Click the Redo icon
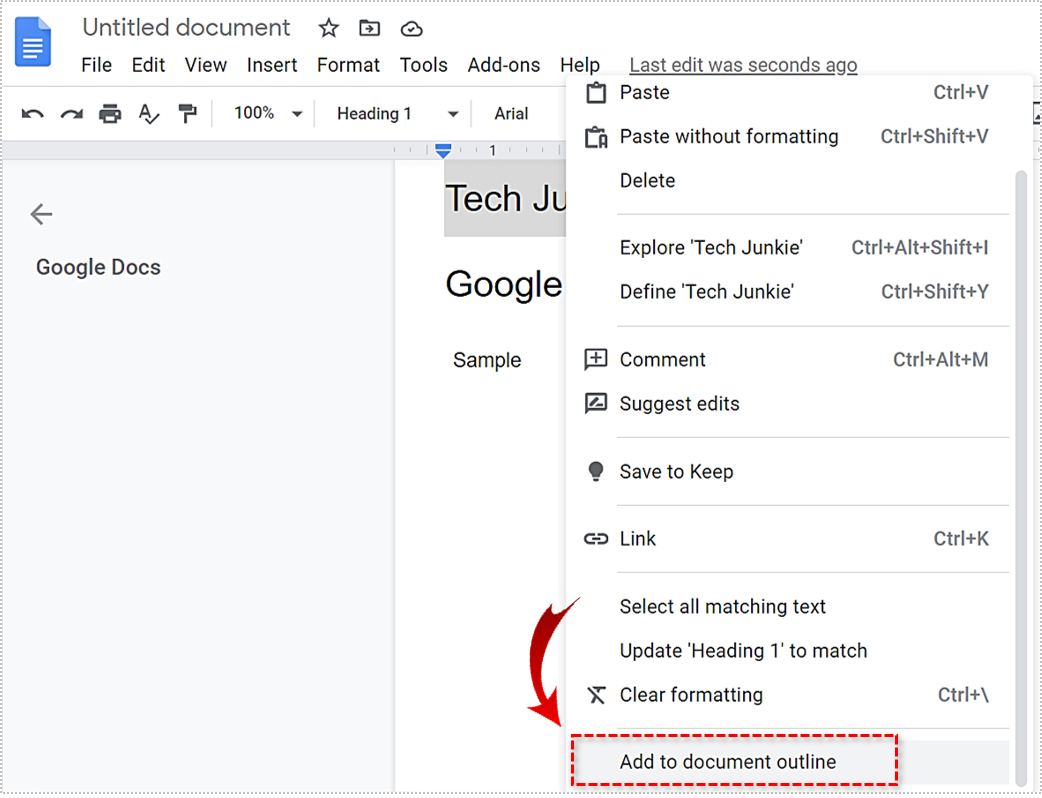1042x798 pixels. [x=70, y=113]
